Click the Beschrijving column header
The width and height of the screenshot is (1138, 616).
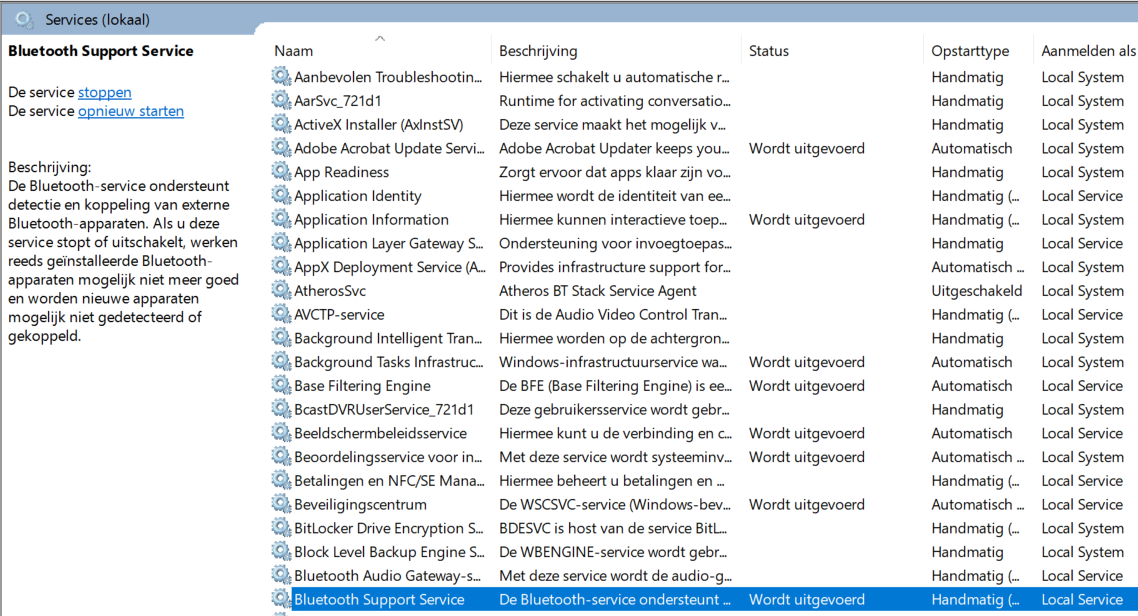[x=616, y=51]
